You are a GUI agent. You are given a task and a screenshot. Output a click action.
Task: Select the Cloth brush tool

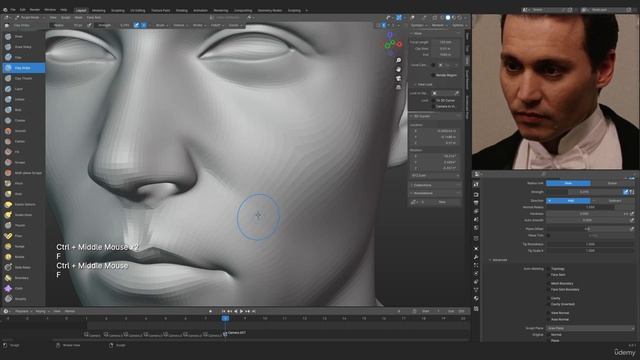(23, 288)
